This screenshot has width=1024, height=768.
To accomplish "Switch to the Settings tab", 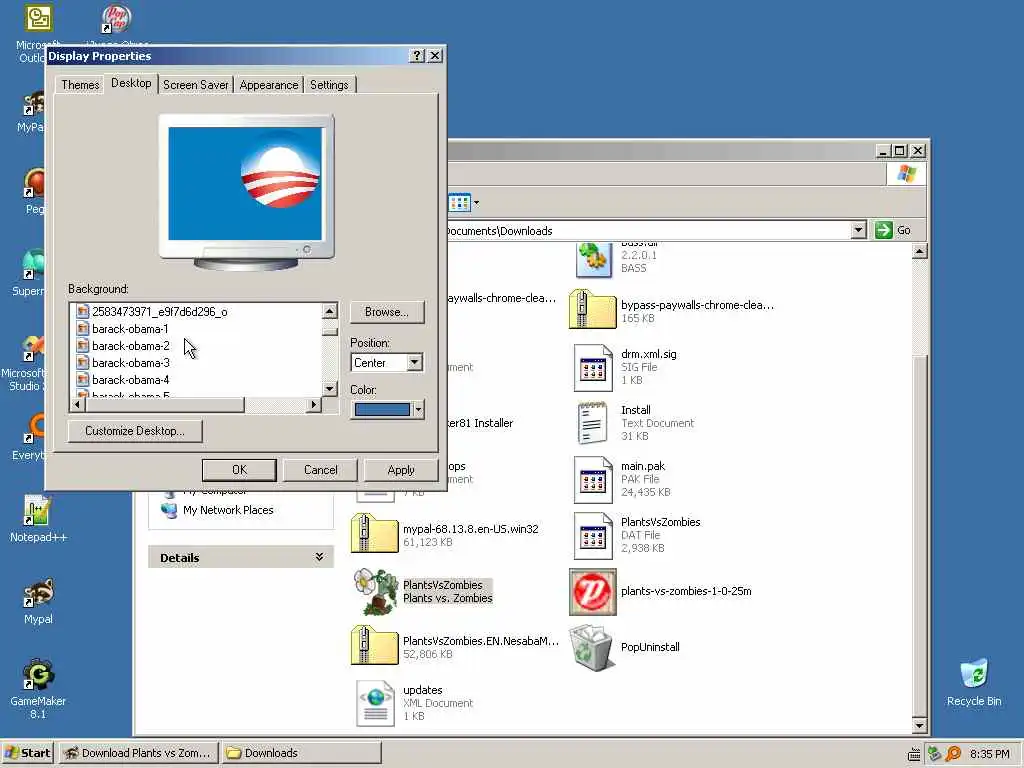I will 329,85.
